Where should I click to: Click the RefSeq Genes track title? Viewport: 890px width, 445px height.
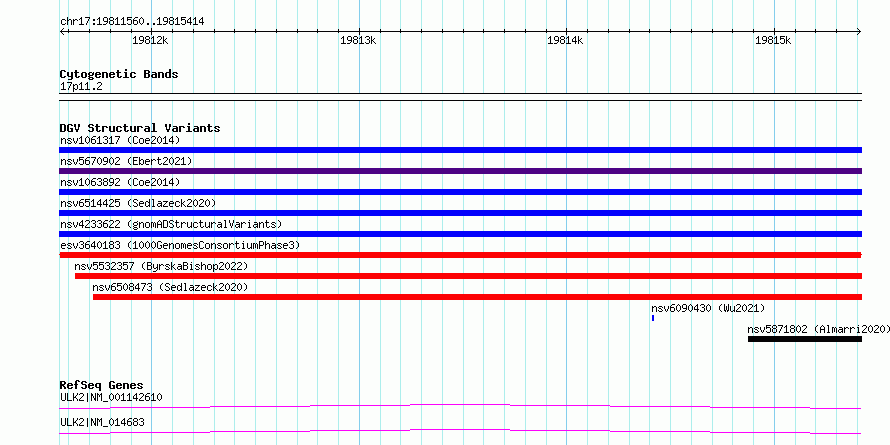tap(101, 385)
